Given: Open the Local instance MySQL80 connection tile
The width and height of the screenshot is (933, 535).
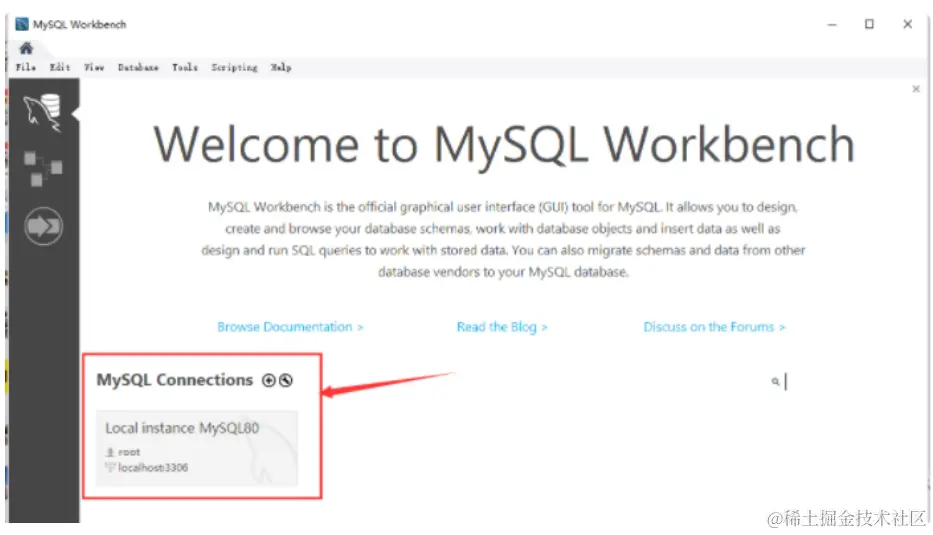Looking at the screenshot, I should [x=197, y=448].
